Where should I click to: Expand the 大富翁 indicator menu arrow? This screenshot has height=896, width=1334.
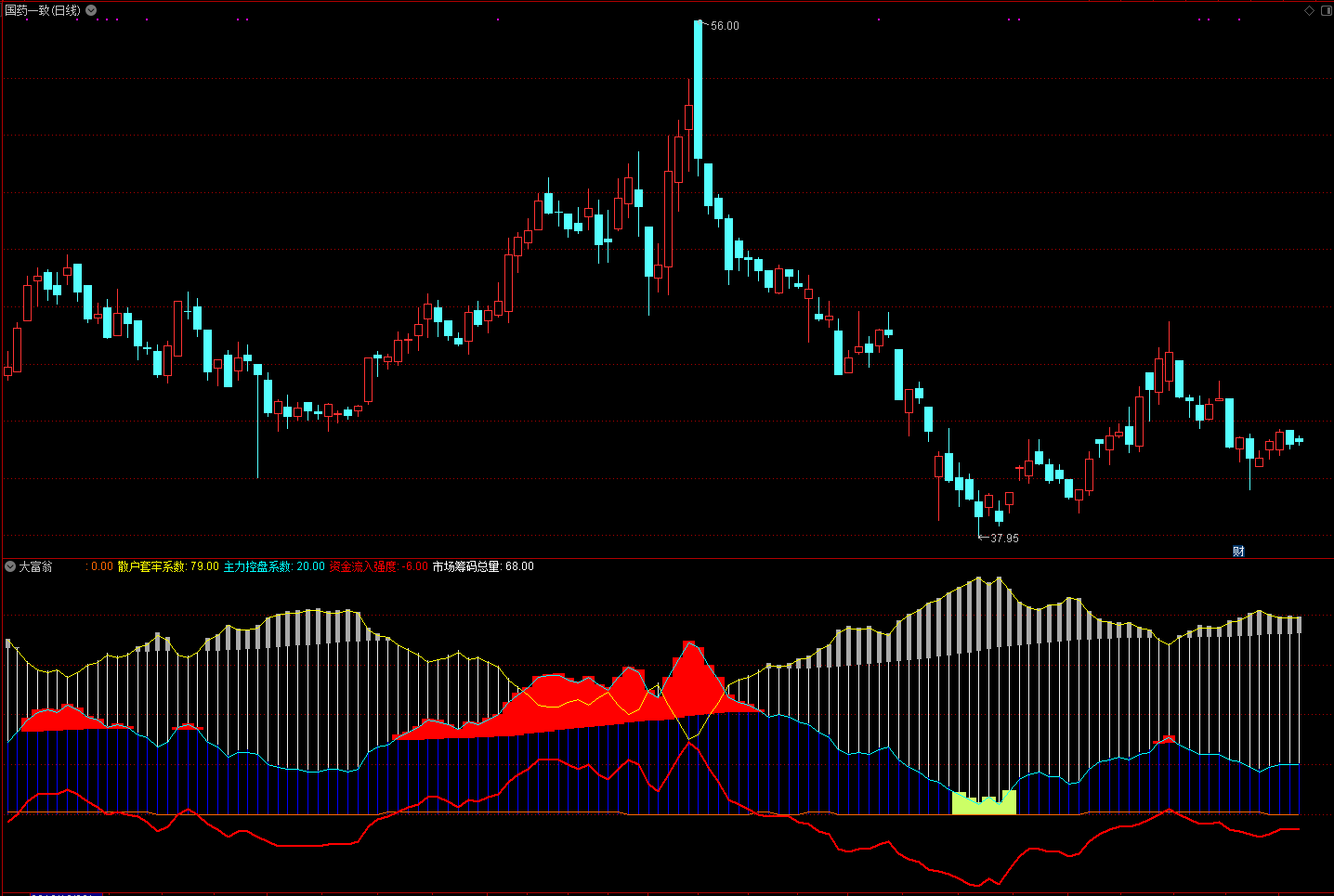[10, 566]
